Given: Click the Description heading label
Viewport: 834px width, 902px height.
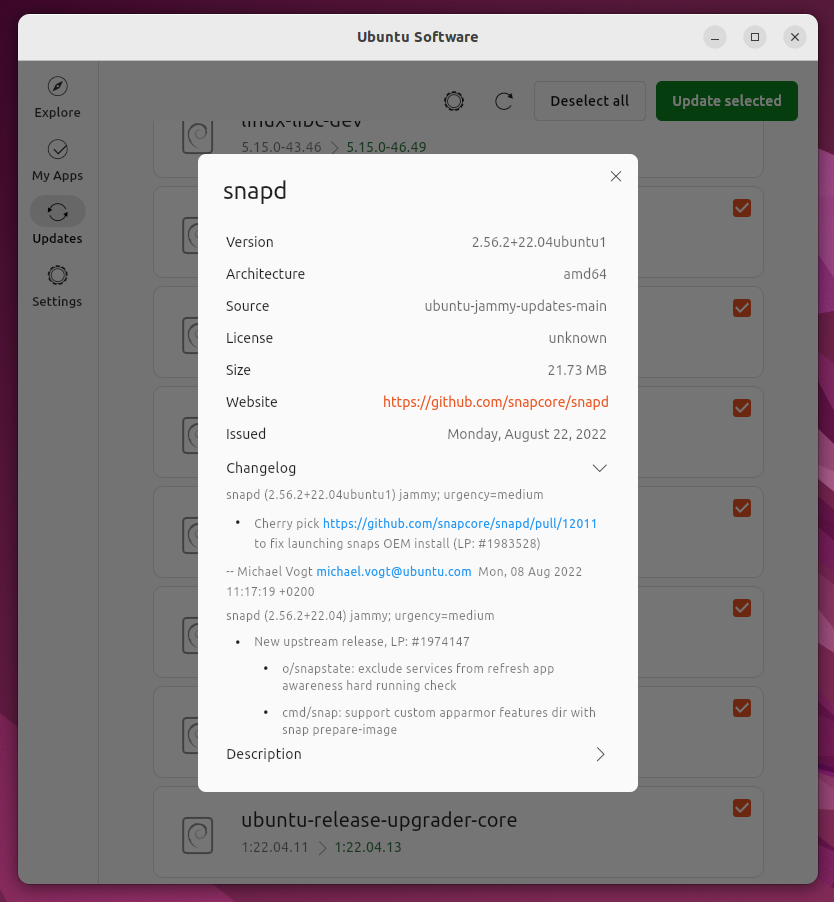Looking at the screenshot, I should [263, 754].
